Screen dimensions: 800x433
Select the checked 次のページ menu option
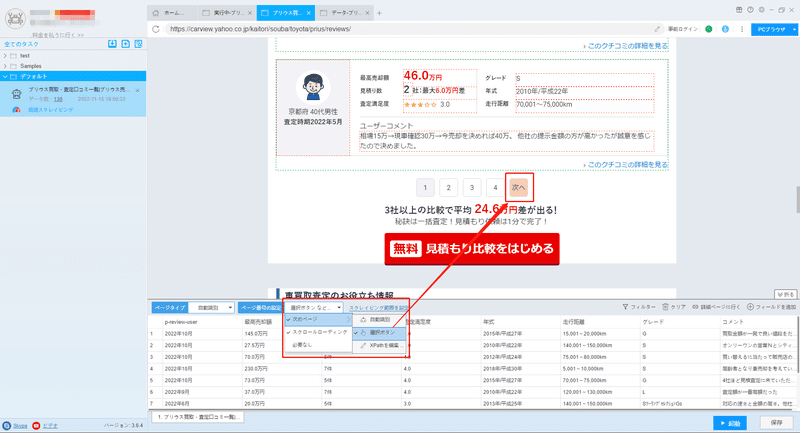point(318,319)
